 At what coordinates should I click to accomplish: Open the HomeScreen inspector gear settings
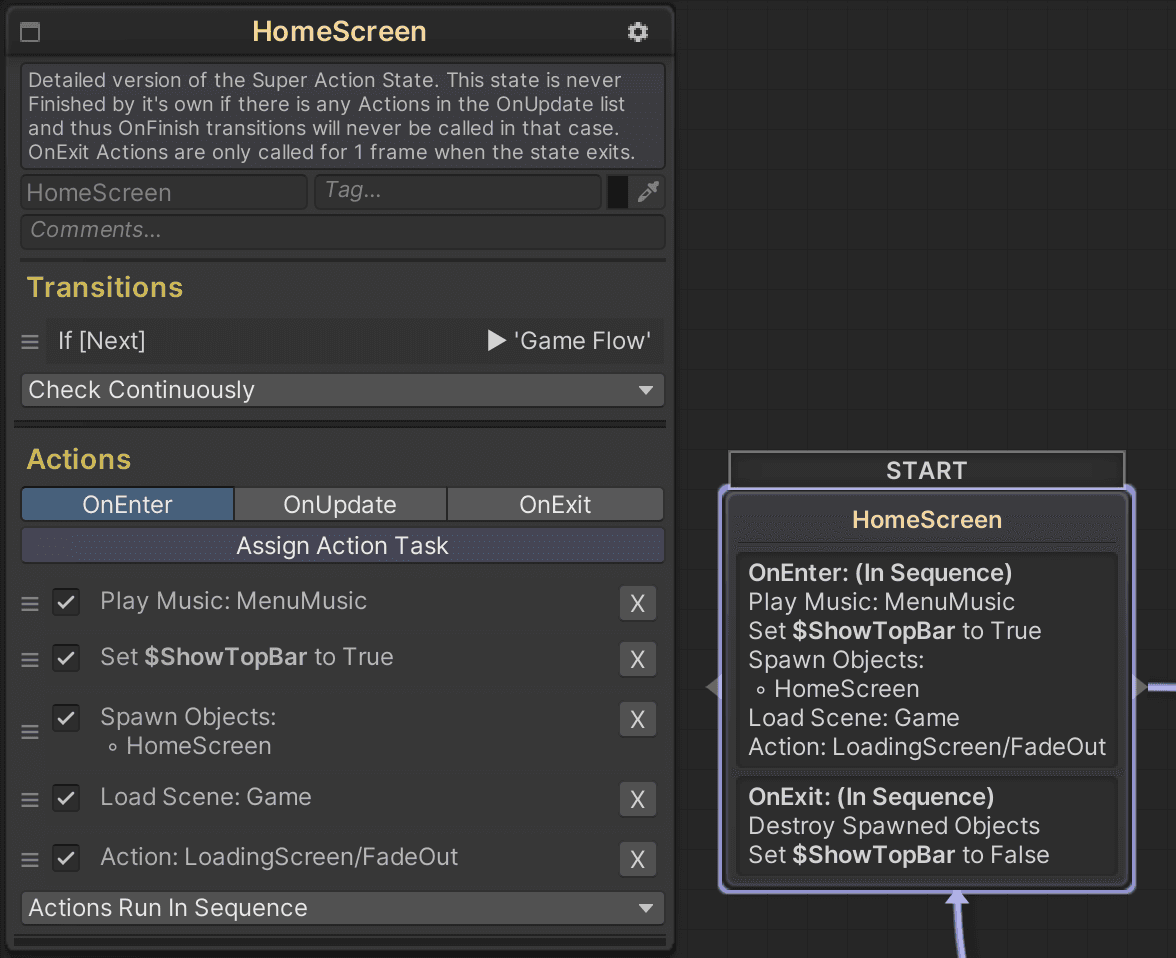(638, 32)
